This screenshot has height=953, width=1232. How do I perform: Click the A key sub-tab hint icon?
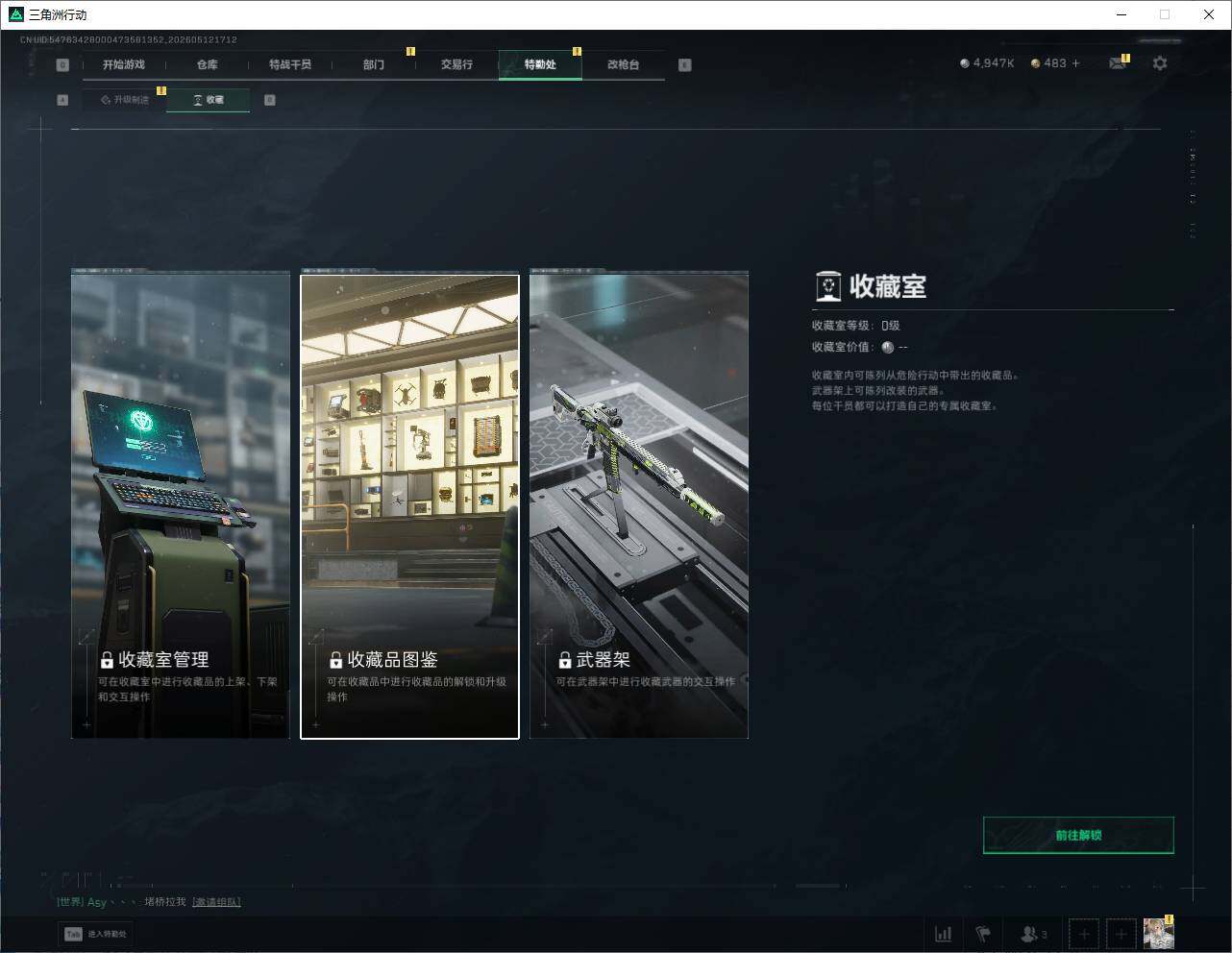point(62,100)
